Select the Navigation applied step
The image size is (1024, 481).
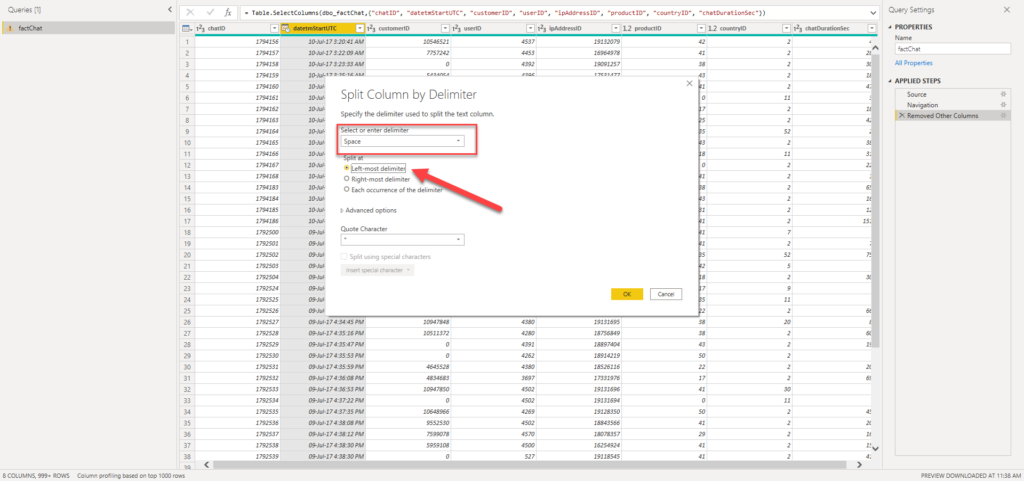922,105
